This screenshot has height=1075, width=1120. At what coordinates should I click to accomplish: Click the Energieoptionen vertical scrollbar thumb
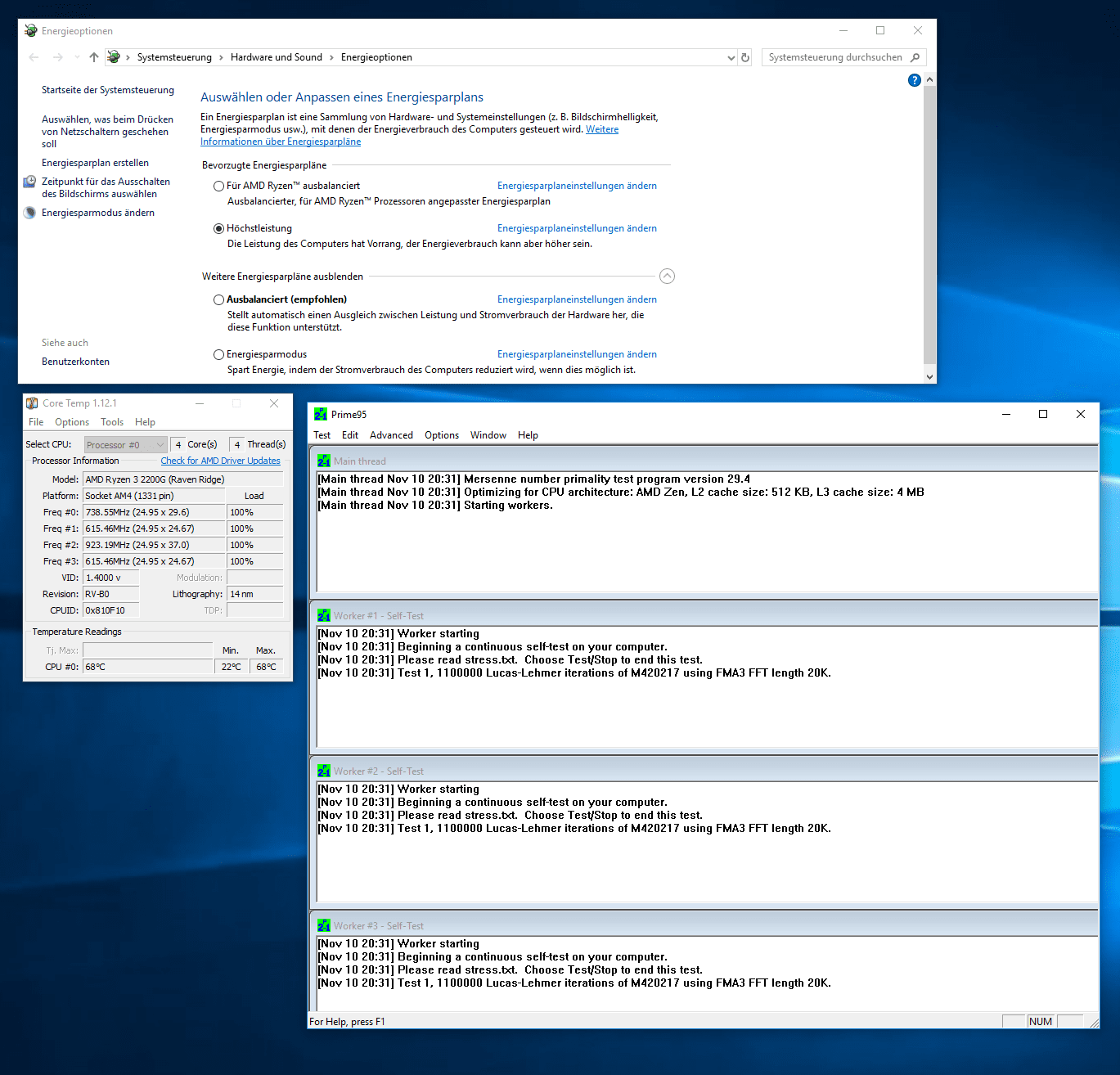click(x=929, y=224)
